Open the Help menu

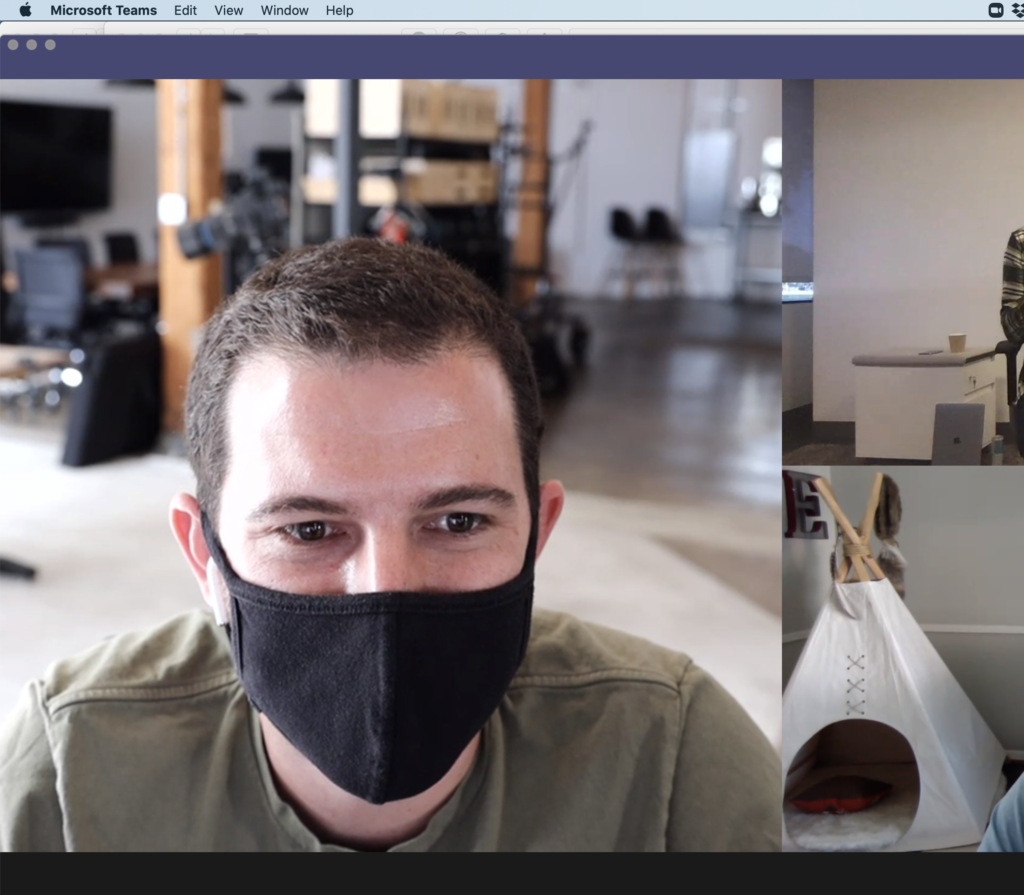[340, 10]
